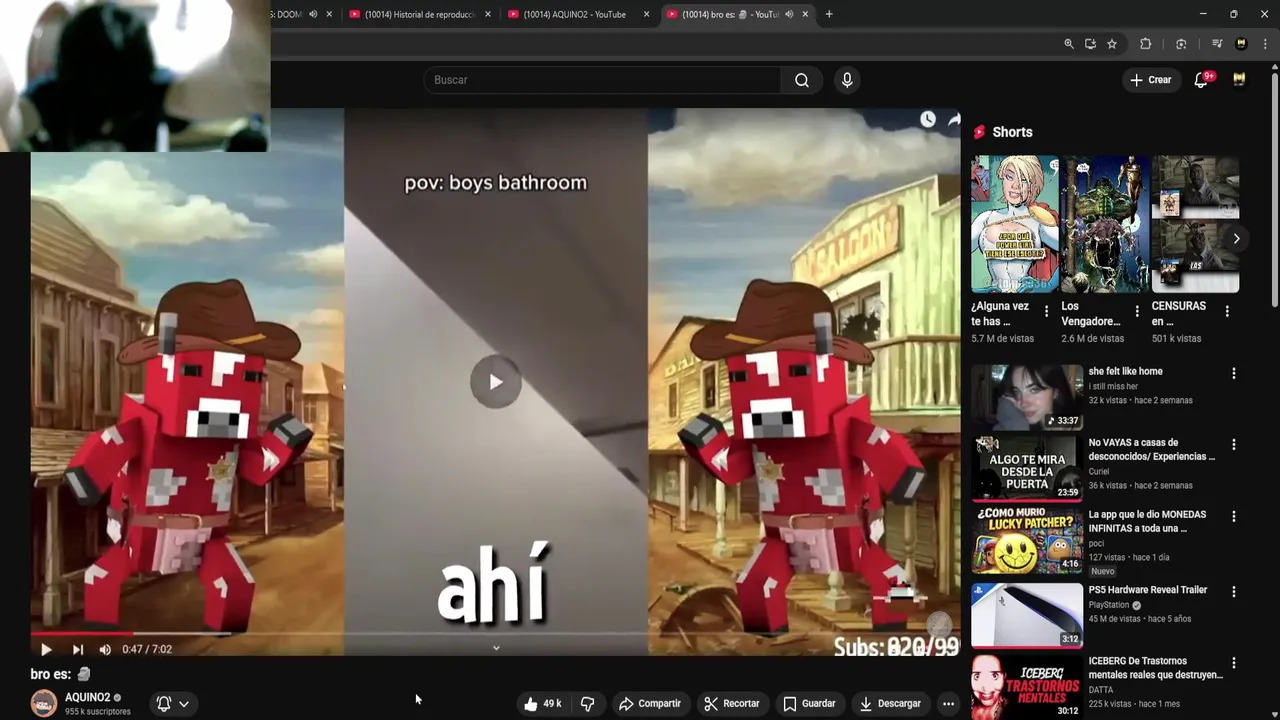
Task: Open 'CENSURAS en...' Short thumbnail
Action: [1195, 224]
